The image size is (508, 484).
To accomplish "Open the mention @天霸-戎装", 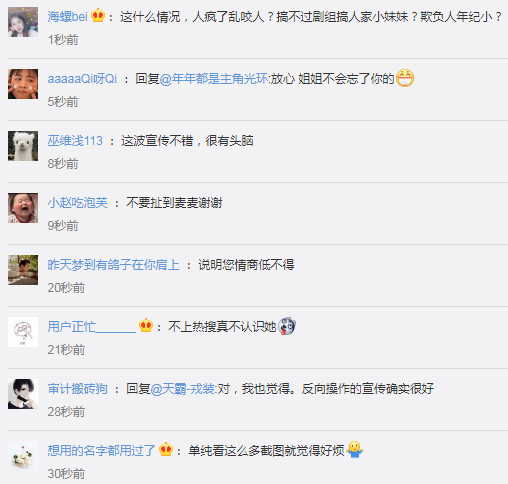I will click(184, 389).
